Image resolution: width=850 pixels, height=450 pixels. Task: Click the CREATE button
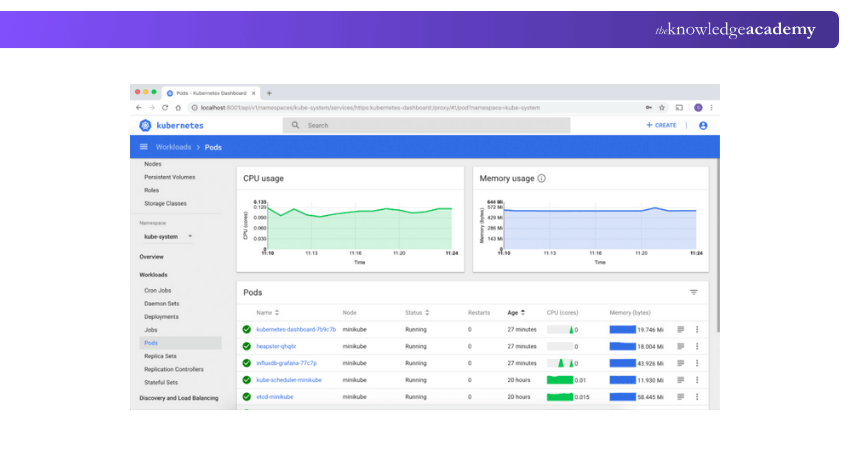tap(661, 125)
